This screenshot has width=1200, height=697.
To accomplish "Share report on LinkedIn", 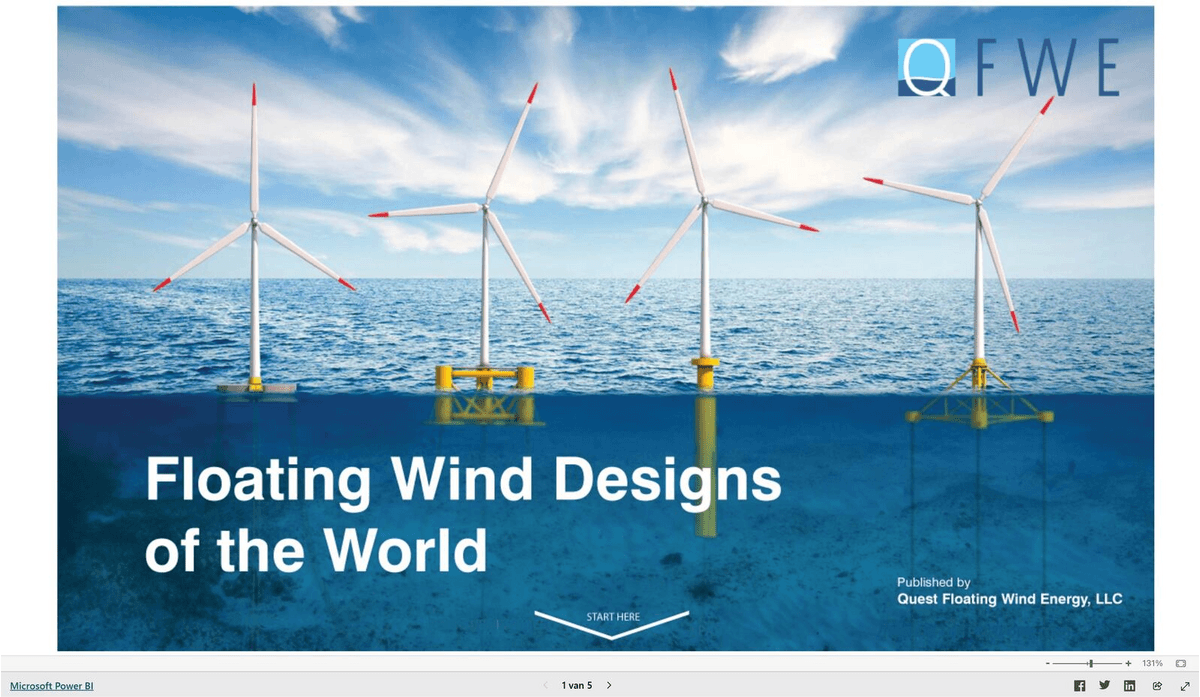I will click(x=1130, y=685).
